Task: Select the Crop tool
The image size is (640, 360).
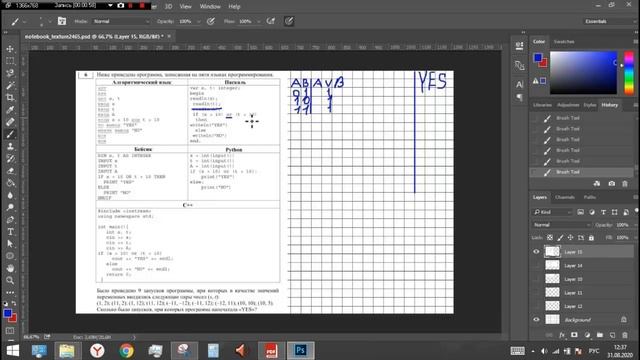Action: pos(10,98)
